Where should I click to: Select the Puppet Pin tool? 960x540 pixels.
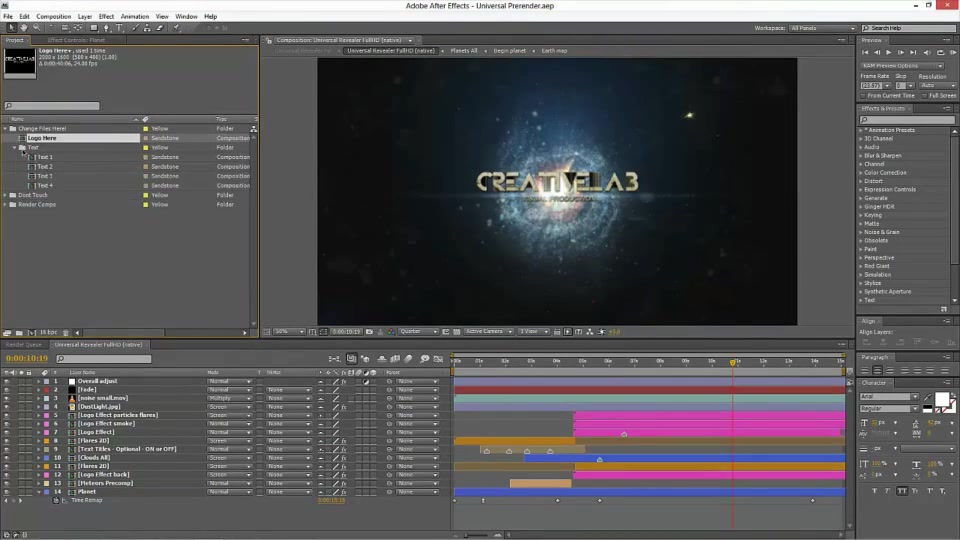pos(176,28)
